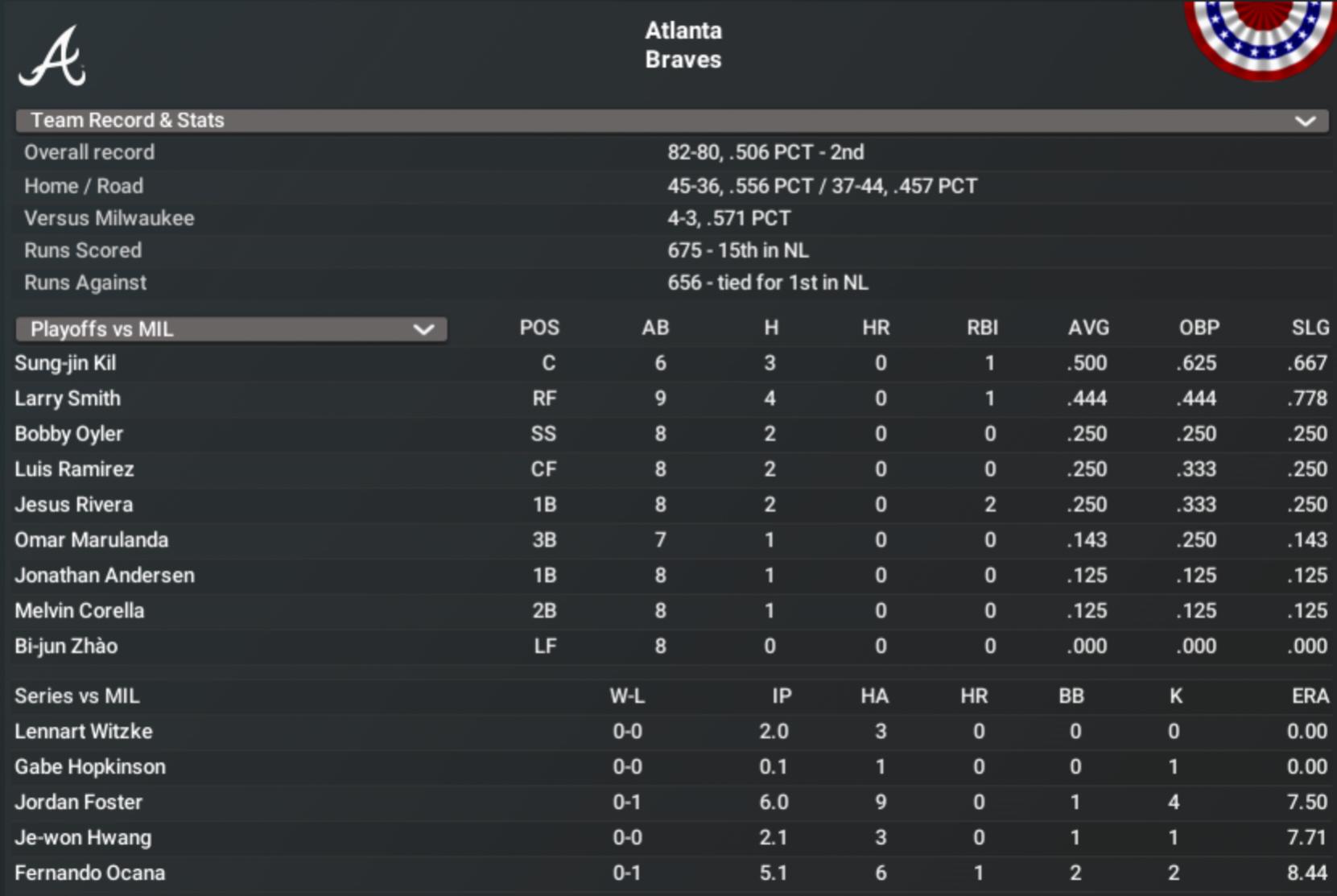Image resolution: width=1337 pixels, height=896 pixels.
Task: Open Jonathan Andersen's profile
Action: 105,576
